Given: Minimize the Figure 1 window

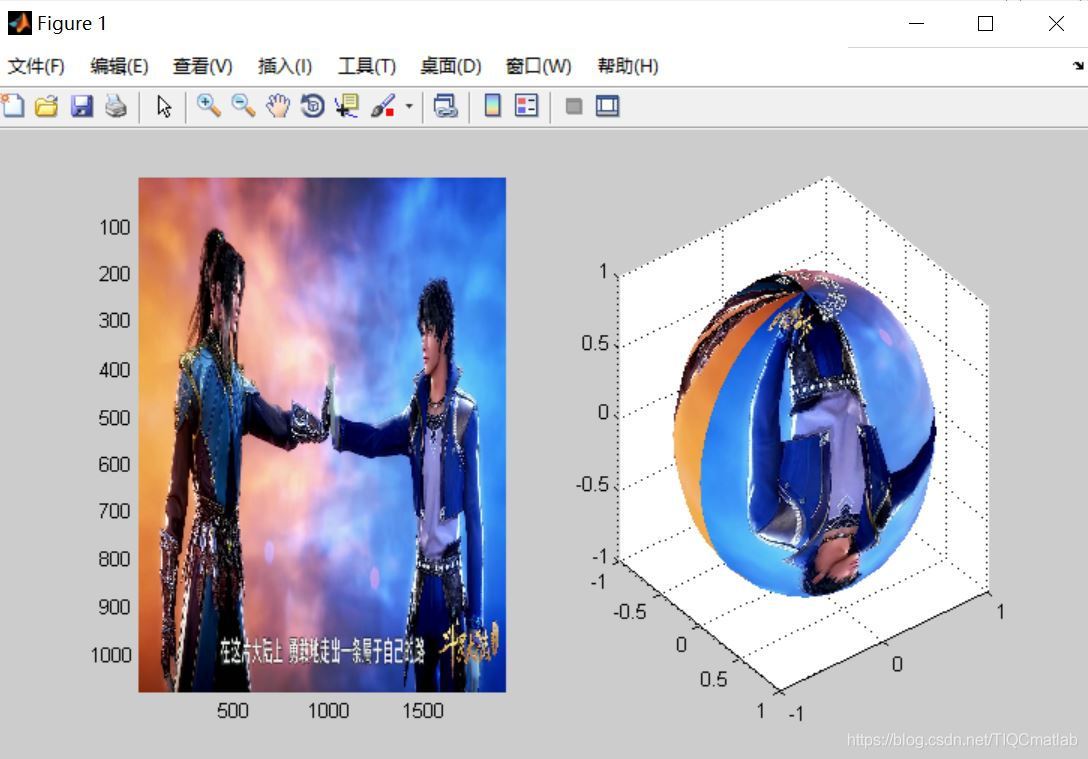Looking at the screenshot, I should pos(917,24).
